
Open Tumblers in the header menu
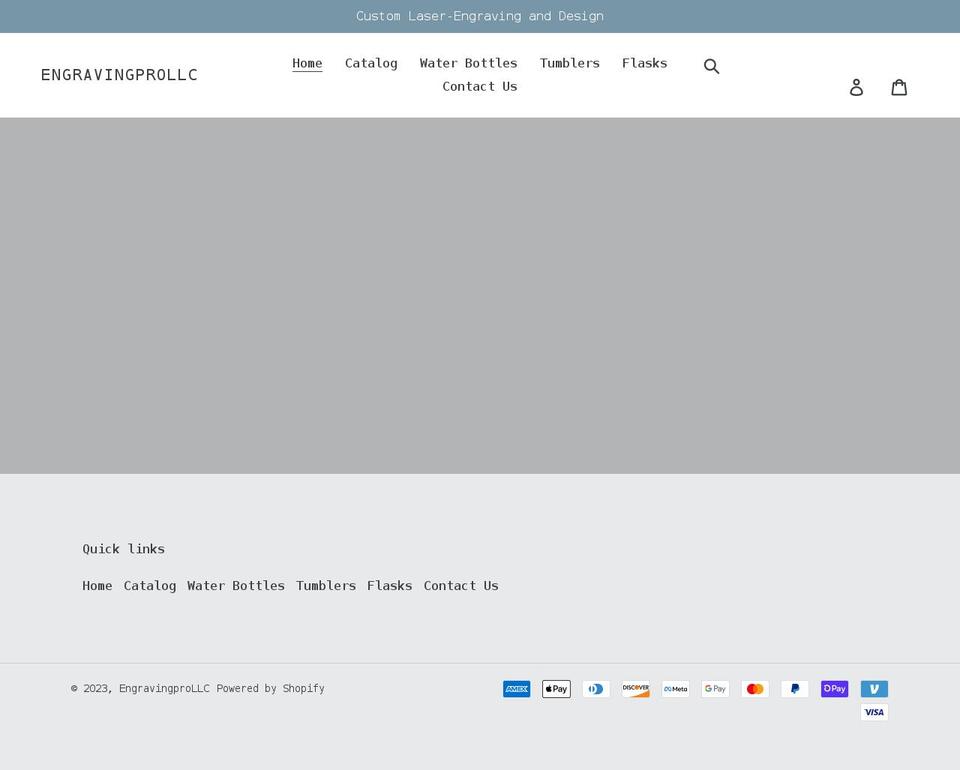click(569, 63)
